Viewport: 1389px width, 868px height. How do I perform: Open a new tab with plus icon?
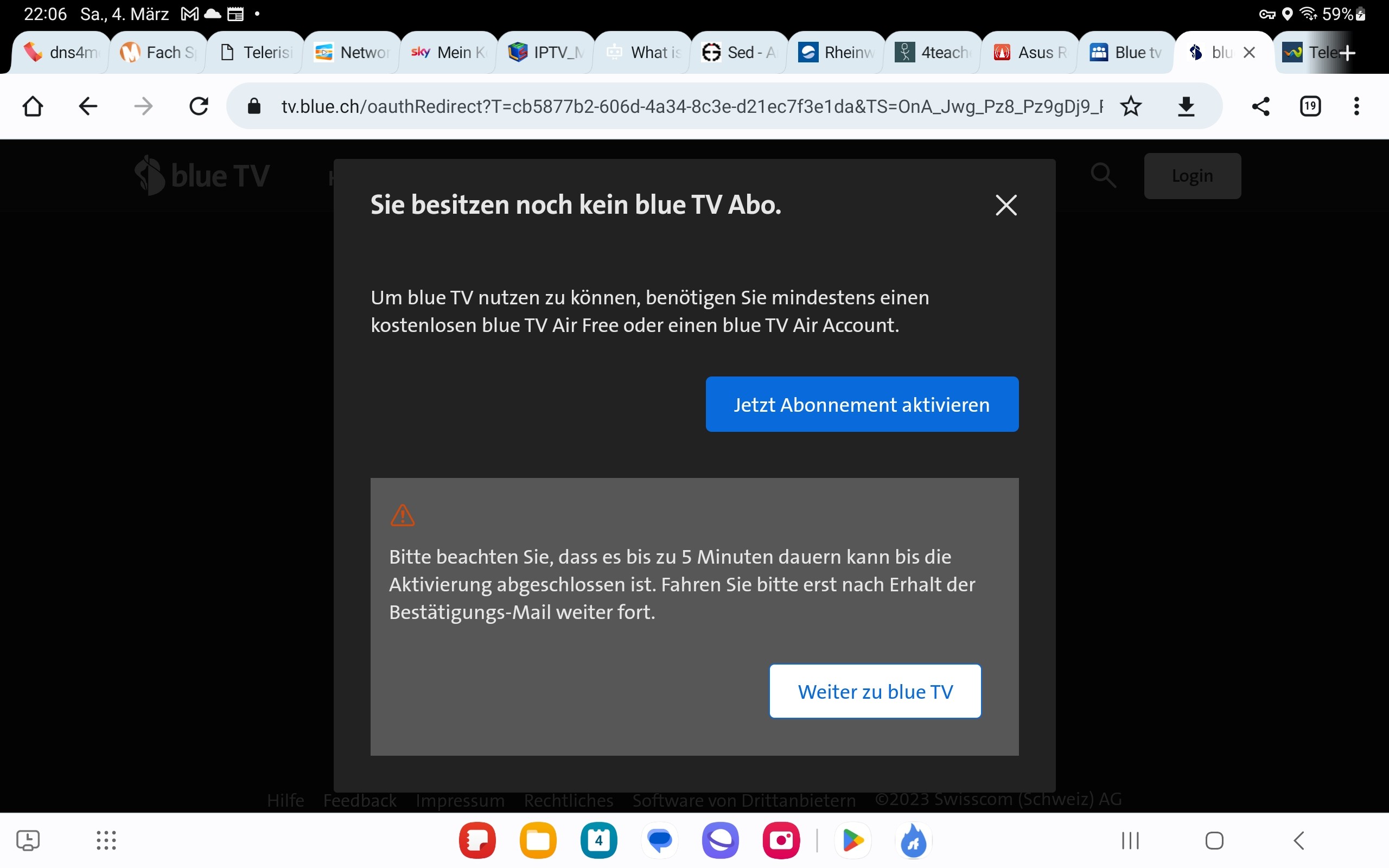tap(1347, 53)
